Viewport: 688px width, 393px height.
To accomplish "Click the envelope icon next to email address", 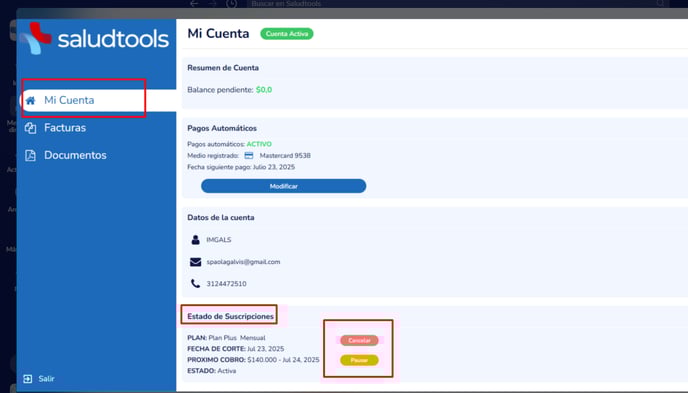I will pyautogui.click(x=196, y=262).
